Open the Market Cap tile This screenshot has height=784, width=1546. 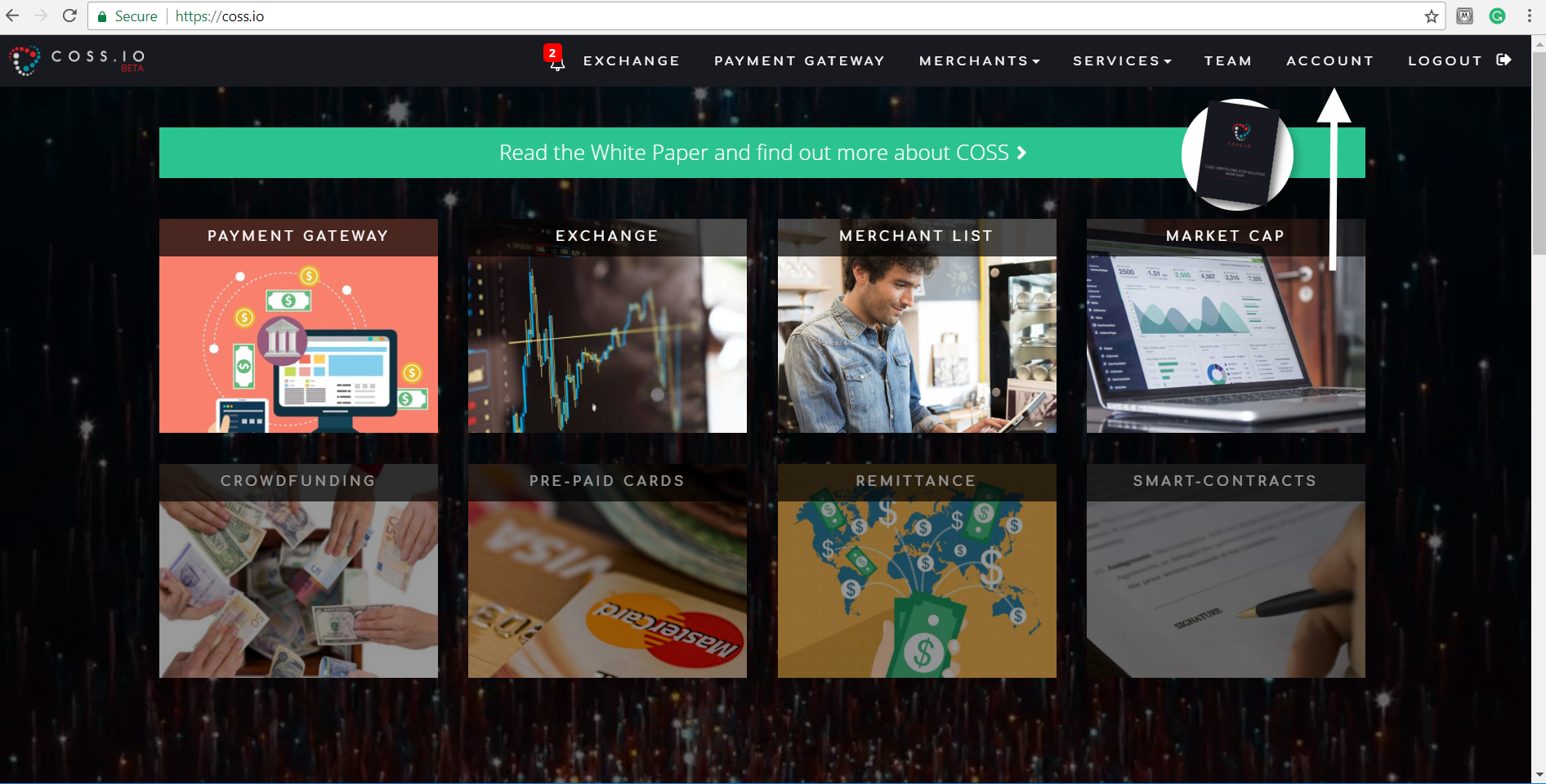pos(1226,326)
